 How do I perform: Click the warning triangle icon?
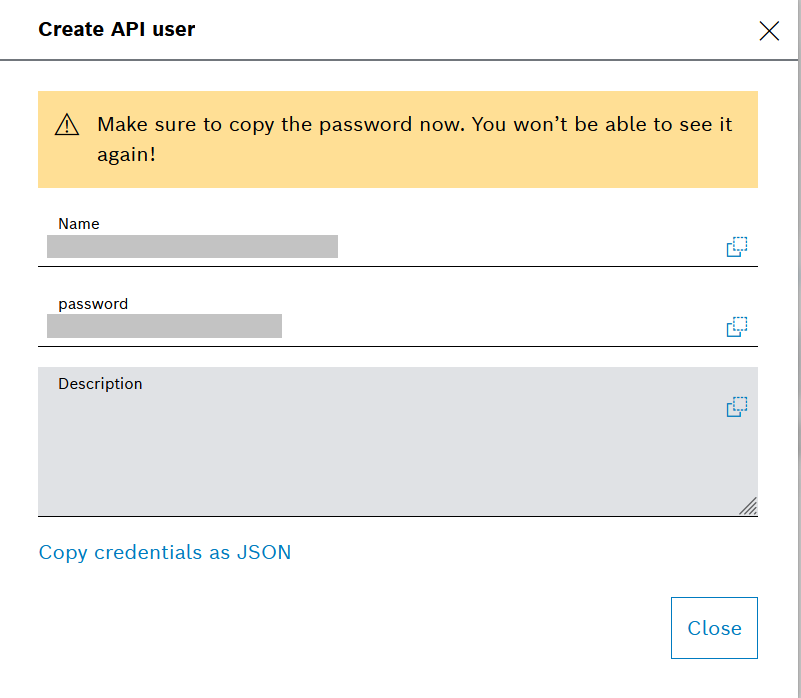coord(67,125)
